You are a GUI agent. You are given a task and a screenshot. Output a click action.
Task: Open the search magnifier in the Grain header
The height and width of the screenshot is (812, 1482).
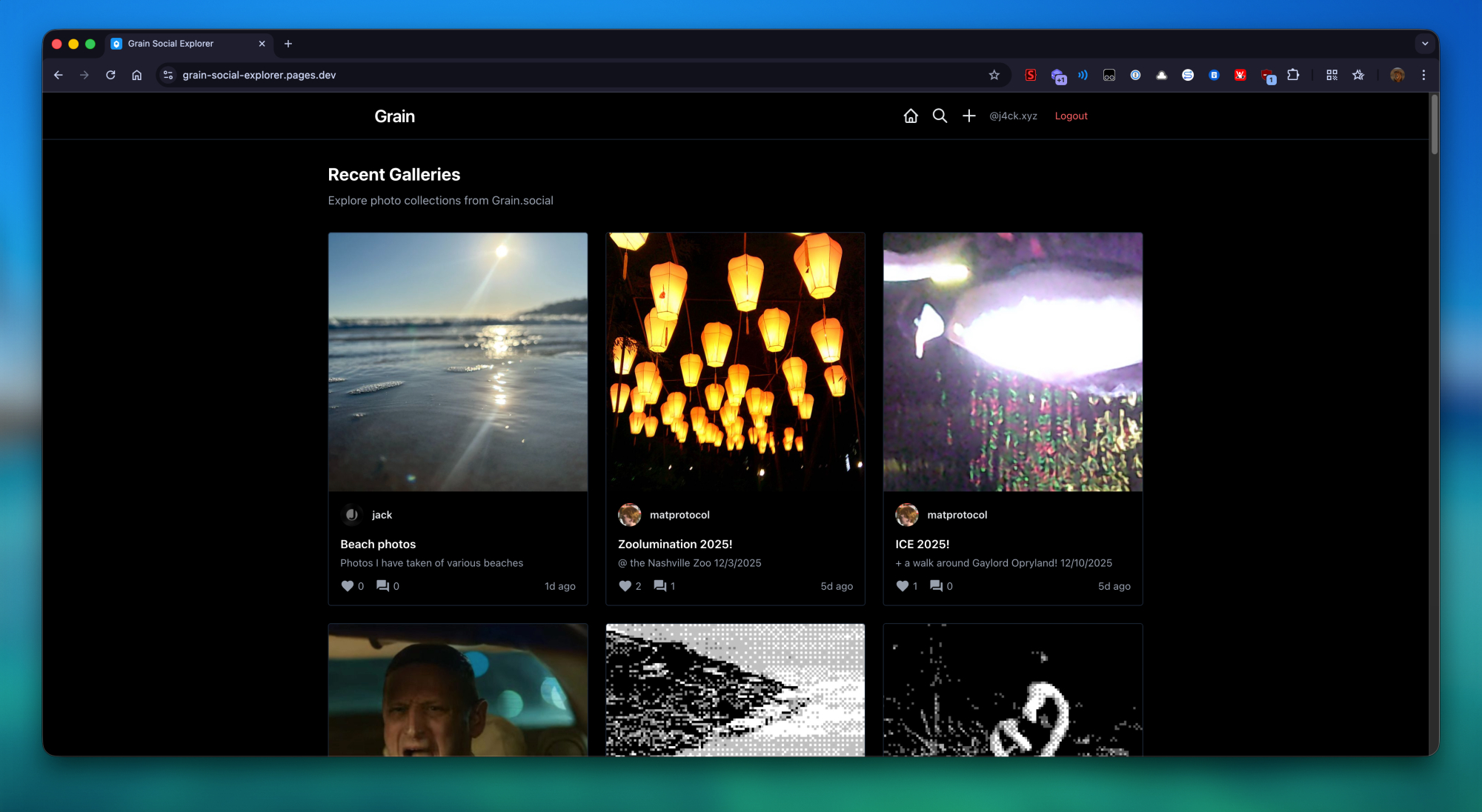point(940,116)
